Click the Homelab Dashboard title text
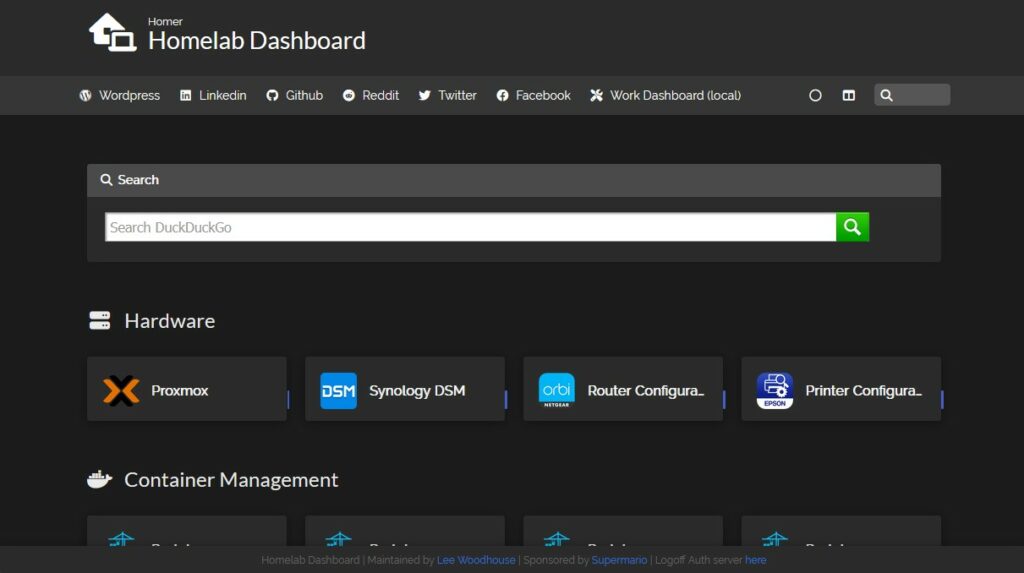The image size is (1024, 573). coord(257,41)
